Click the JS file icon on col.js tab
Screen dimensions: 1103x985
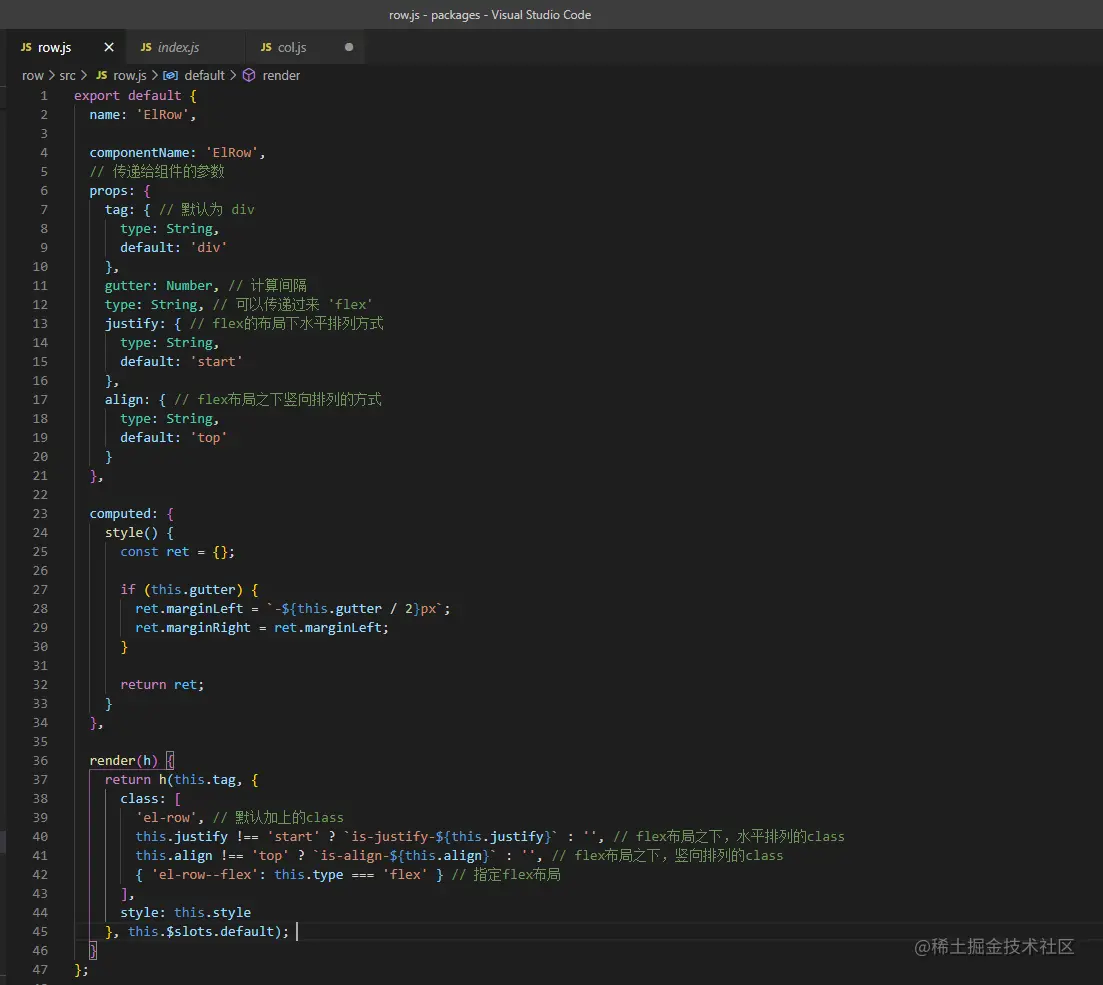pos(265,47)
